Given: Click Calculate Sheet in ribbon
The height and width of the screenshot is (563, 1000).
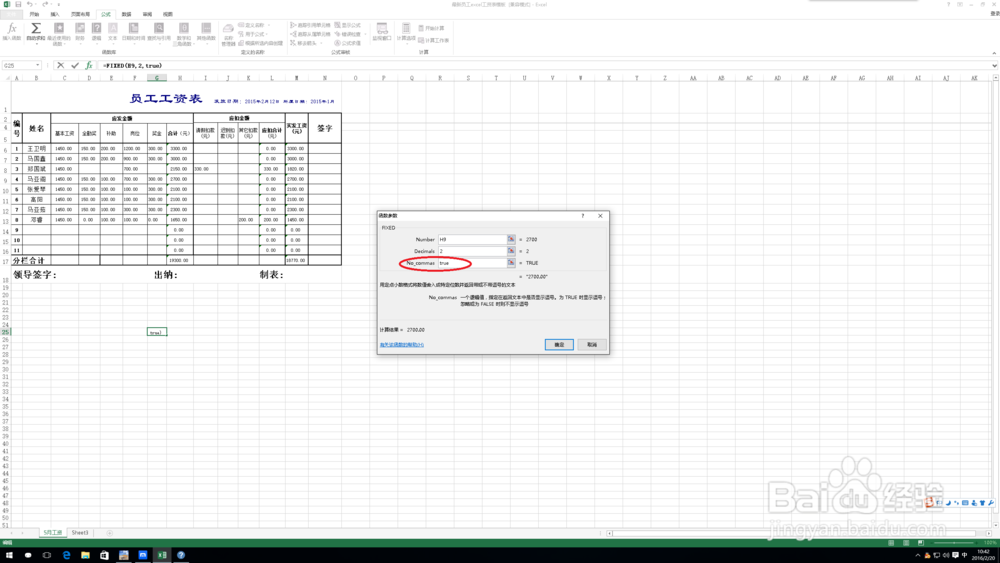Looking at the screenshot, I should (x=434, y=40).
